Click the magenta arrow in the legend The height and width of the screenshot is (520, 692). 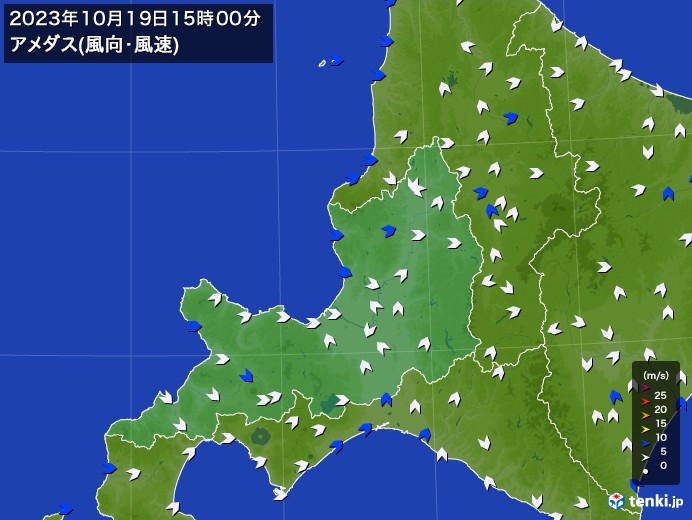[x=645, y=388]
